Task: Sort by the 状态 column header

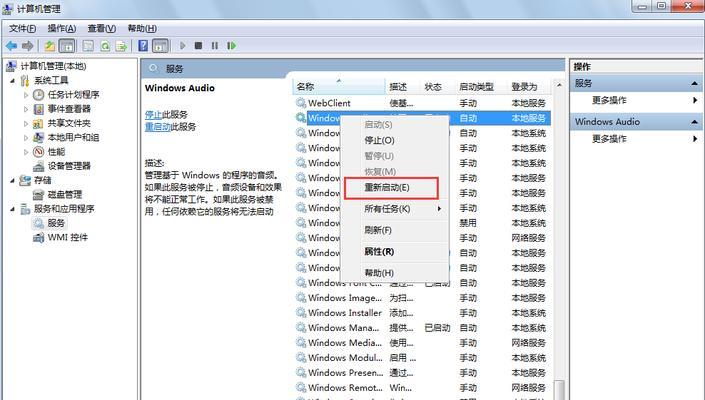Action: pos(437,87)
